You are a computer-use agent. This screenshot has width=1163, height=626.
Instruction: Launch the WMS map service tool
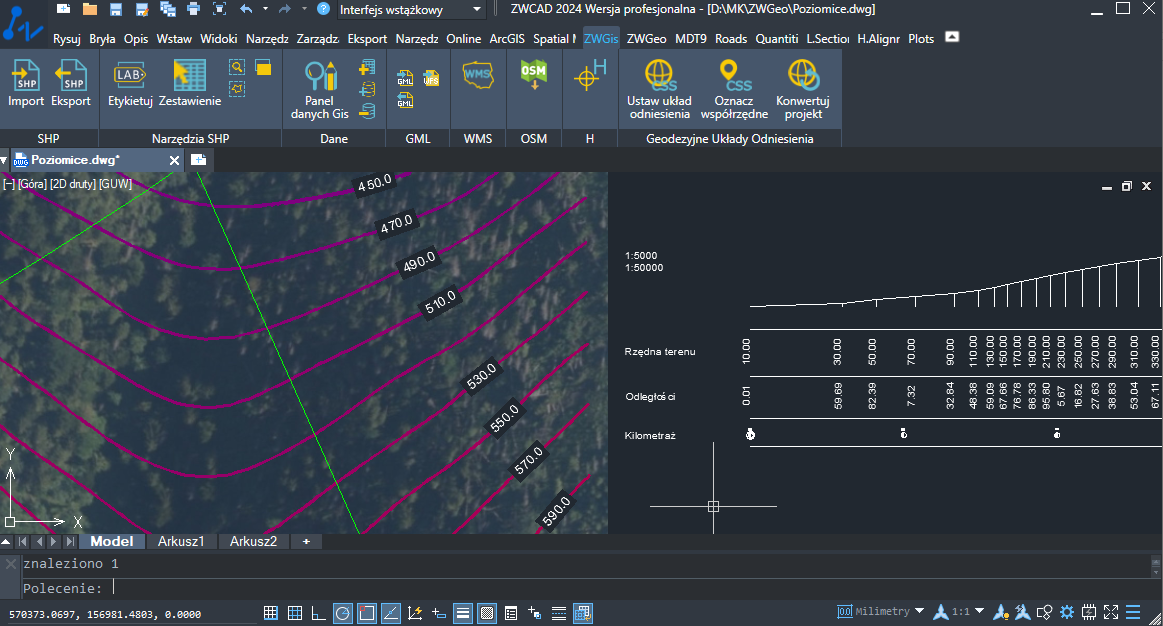pyautogui.click(x=478, y=76)
